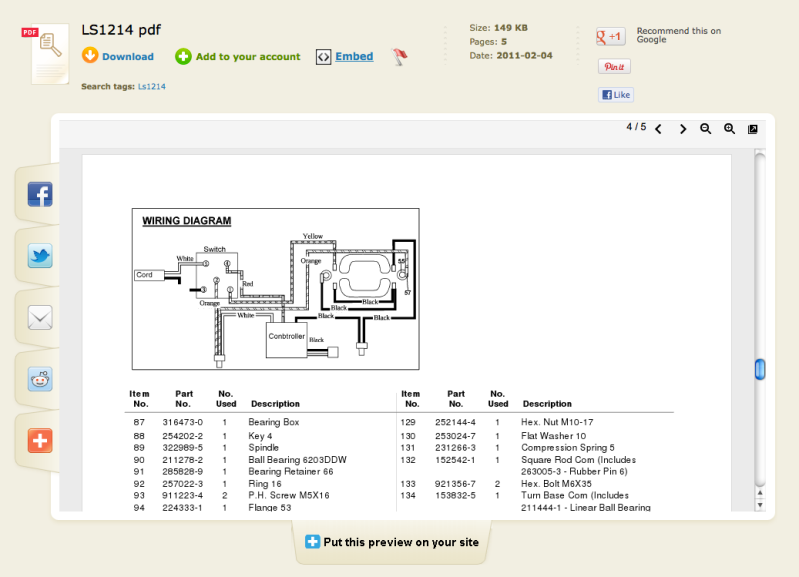Click the Size: 149 KB text
The width and height of the screenshot is (799, 577).
coord(498,28)
